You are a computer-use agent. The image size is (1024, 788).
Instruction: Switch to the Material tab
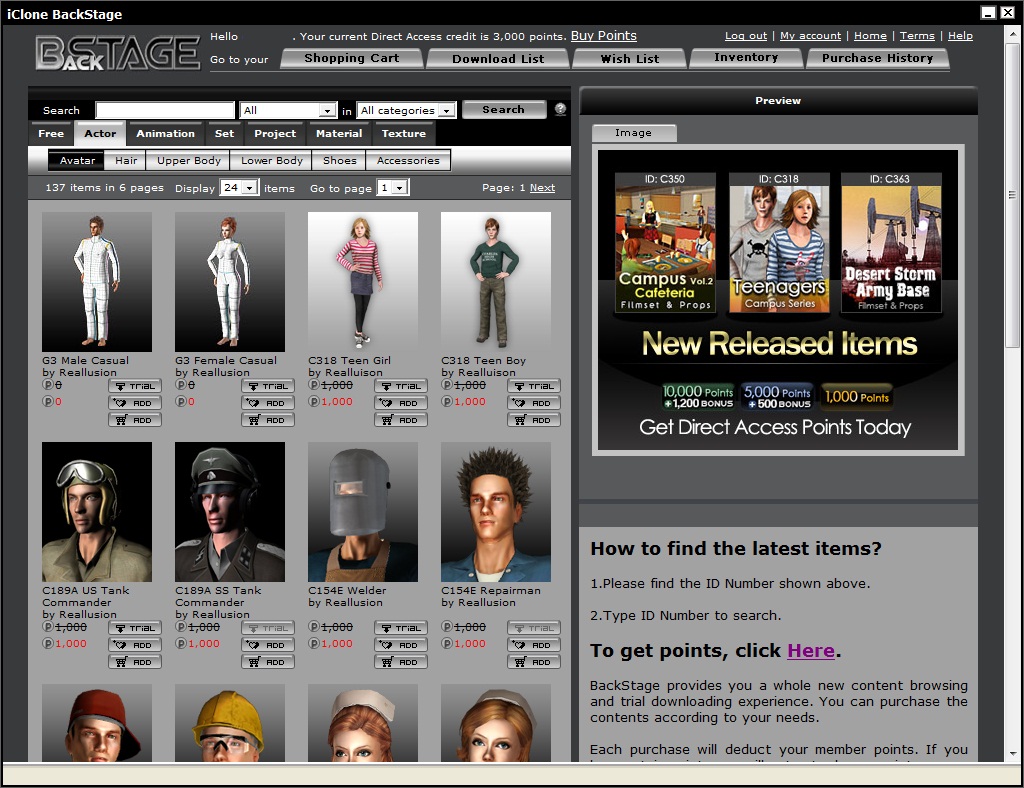point(339,133)
